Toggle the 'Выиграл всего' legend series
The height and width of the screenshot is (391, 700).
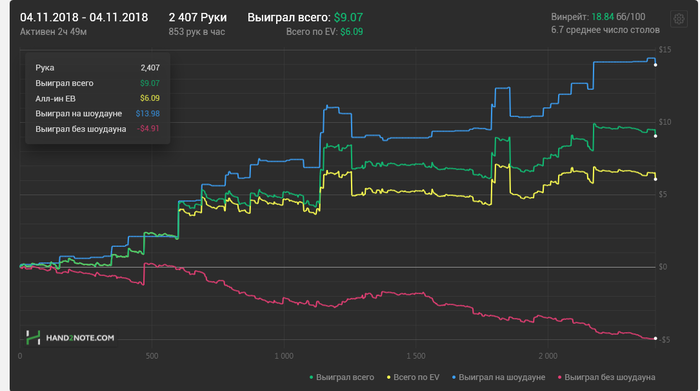342,377
